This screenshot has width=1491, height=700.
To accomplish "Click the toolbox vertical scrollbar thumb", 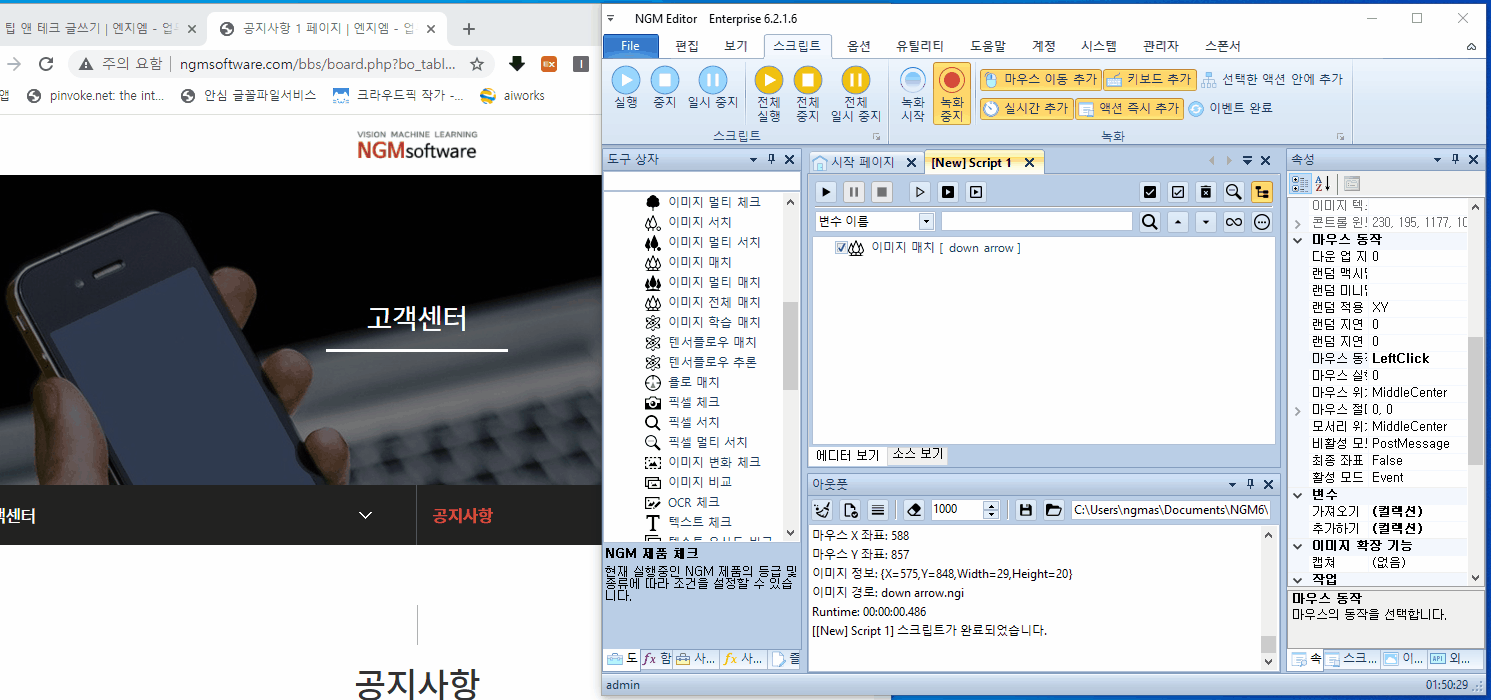I will tap(790, 345).
